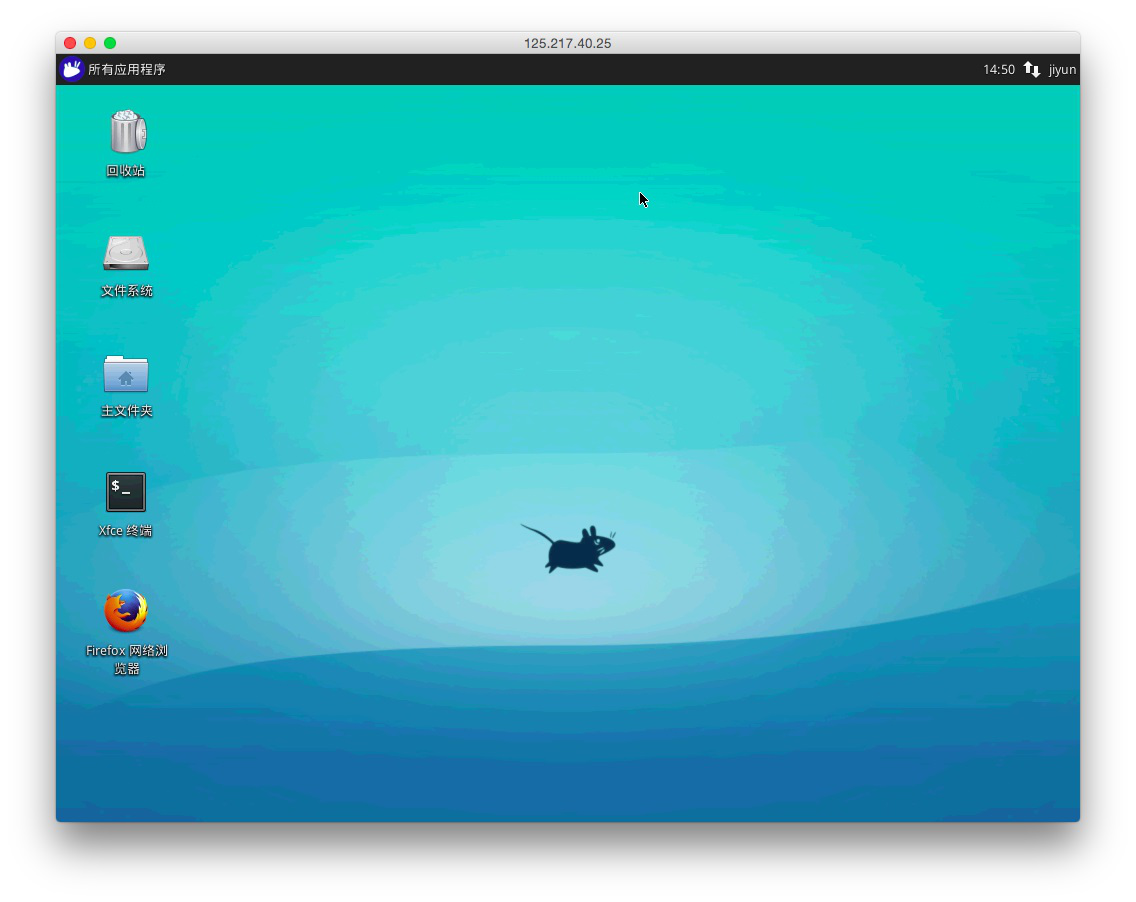
Task: Select the 文件系统 file system drive icon
Action: (x=126, y=253)
